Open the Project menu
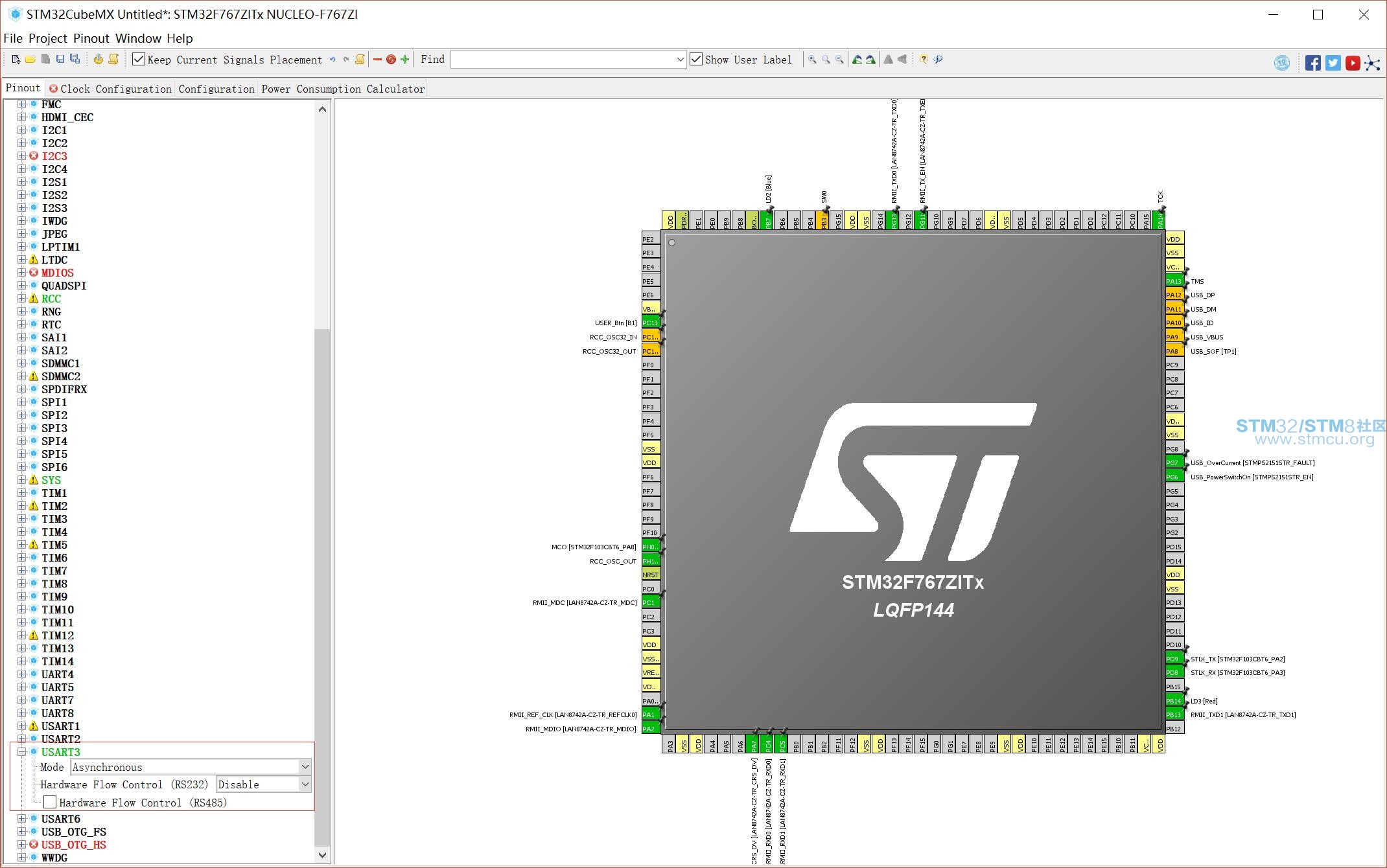The height and width of the screenshot is (868, 1387). pyautogui.click(x=48, y=38)
